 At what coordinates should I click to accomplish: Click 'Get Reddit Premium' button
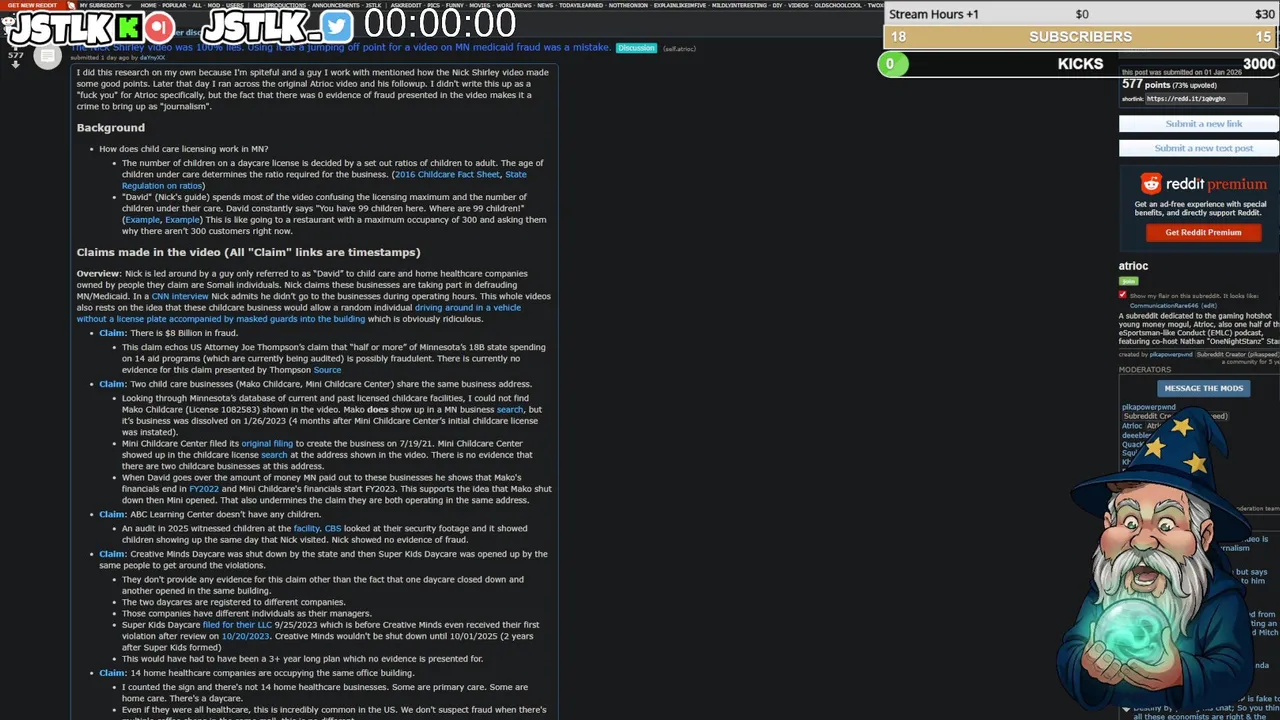click(1203, 232)
